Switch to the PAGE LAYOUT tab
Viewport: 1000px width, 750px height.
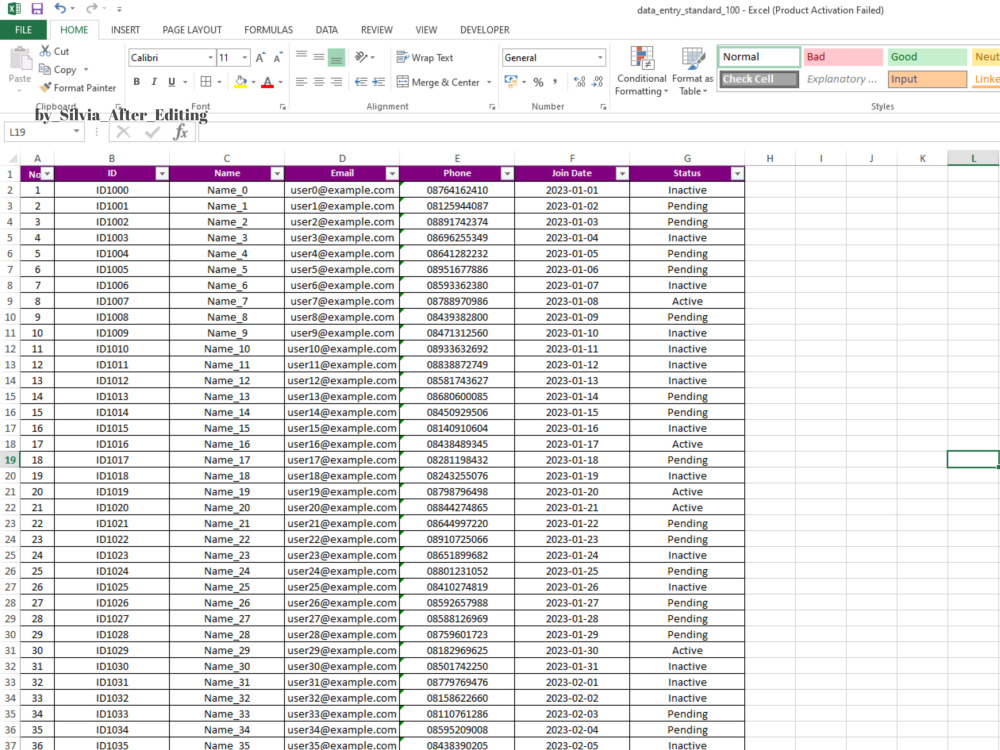pos(192,30)
